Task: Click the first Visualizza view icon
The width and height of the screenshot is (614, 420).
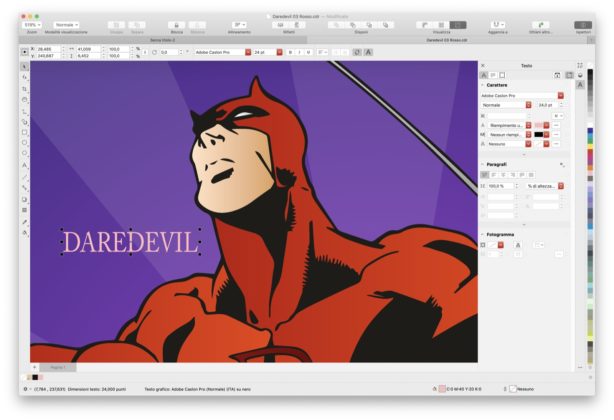Action: click(424, 25)
